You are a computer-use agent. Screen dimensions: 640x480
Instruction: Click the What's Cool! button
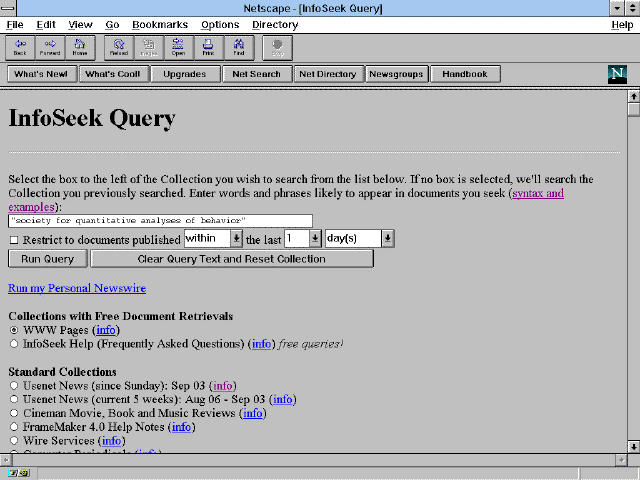[113, 74]
